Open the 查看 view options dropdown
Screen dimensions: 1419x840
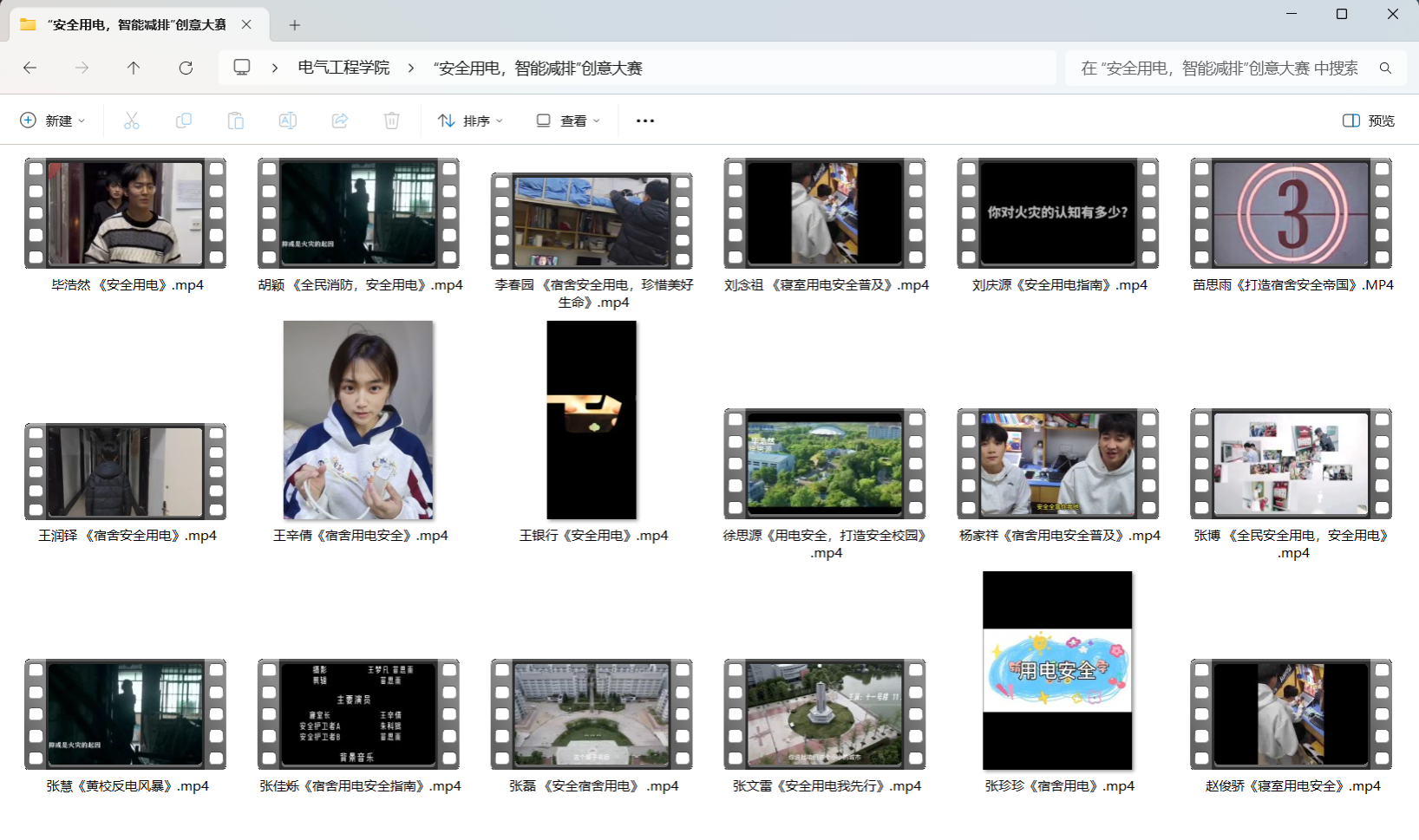tap(568, 120)
